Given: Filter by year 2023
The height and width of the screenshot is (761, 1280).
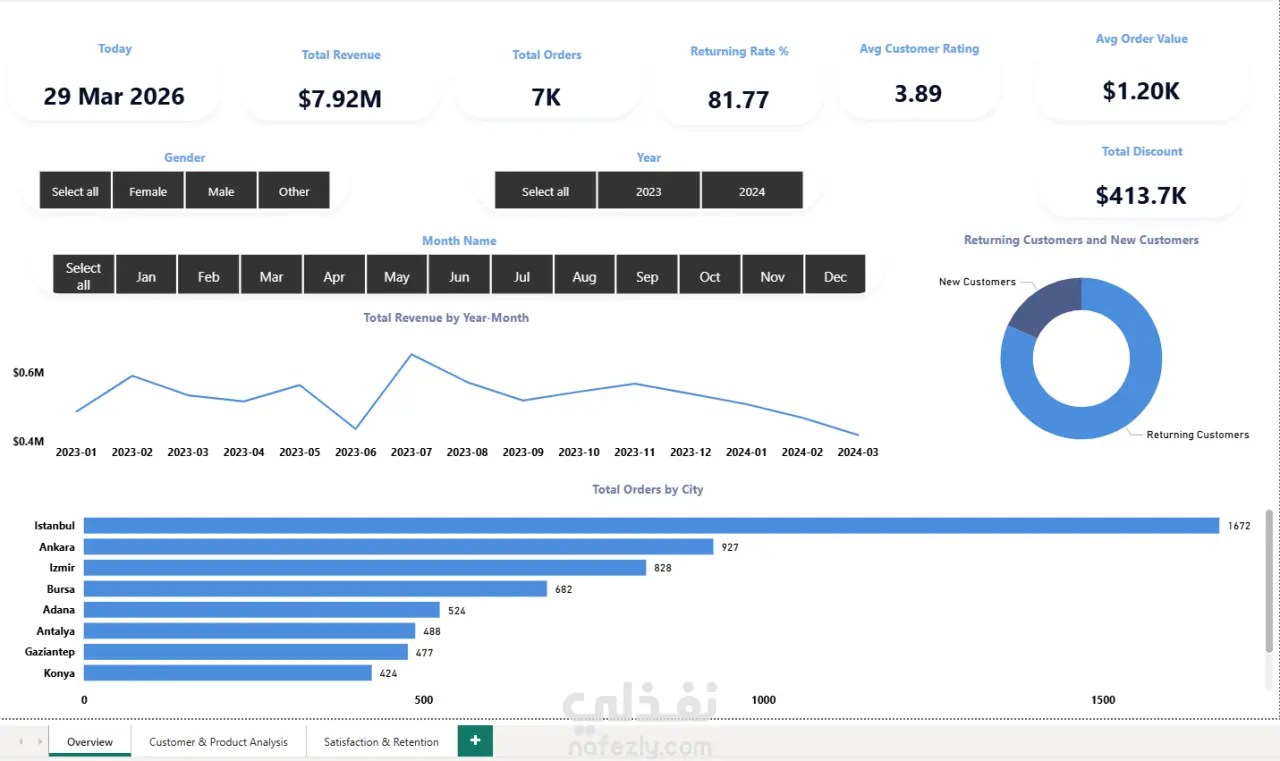Looking at the screenshot, I should [x=649, y=191].
